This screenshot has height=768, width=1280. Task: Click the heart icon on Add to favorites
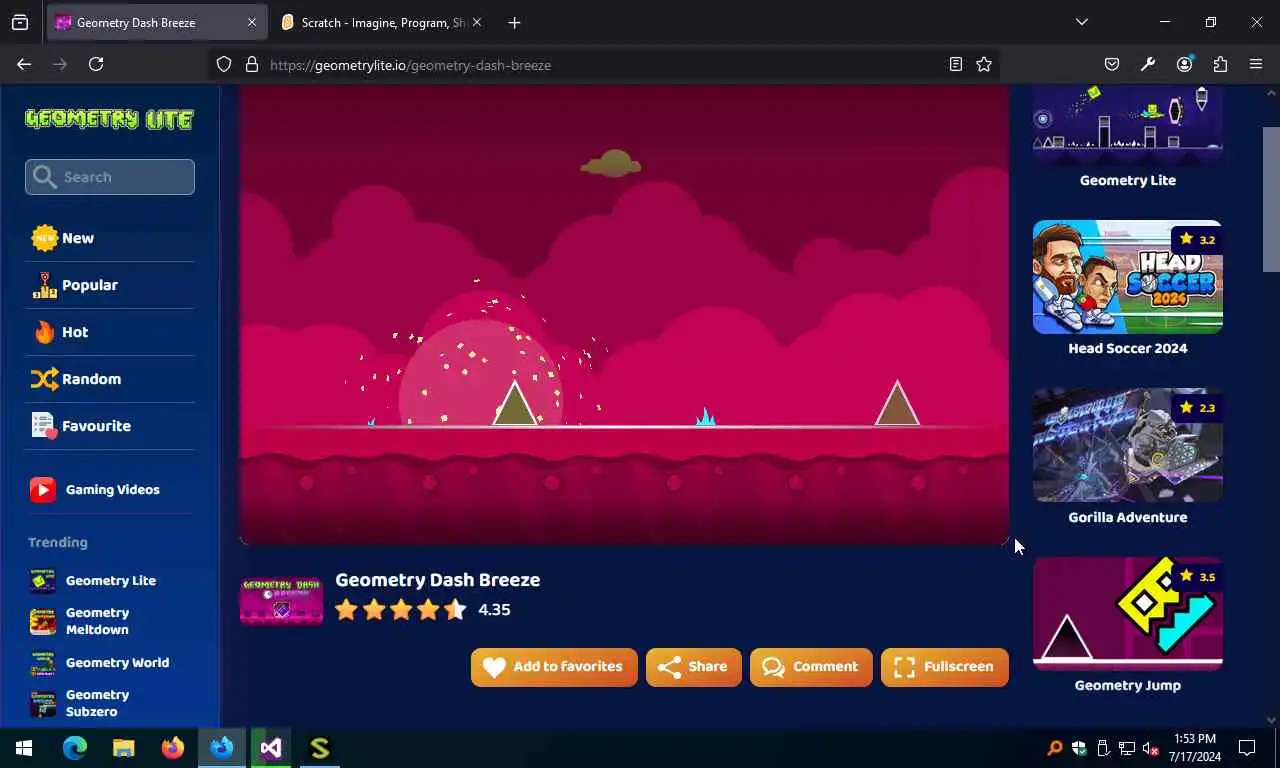click(x=494, y=667)
